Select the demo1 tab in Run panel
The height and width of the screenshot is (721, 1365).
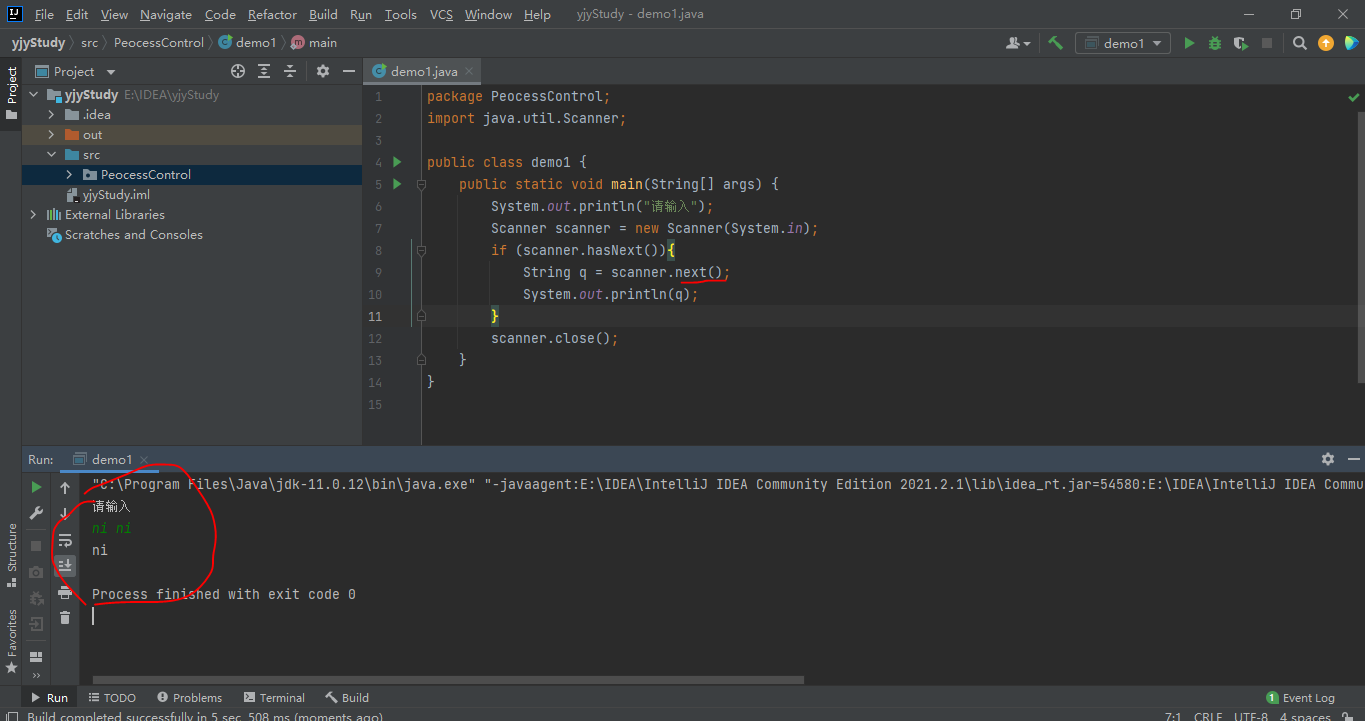point(112,459)
